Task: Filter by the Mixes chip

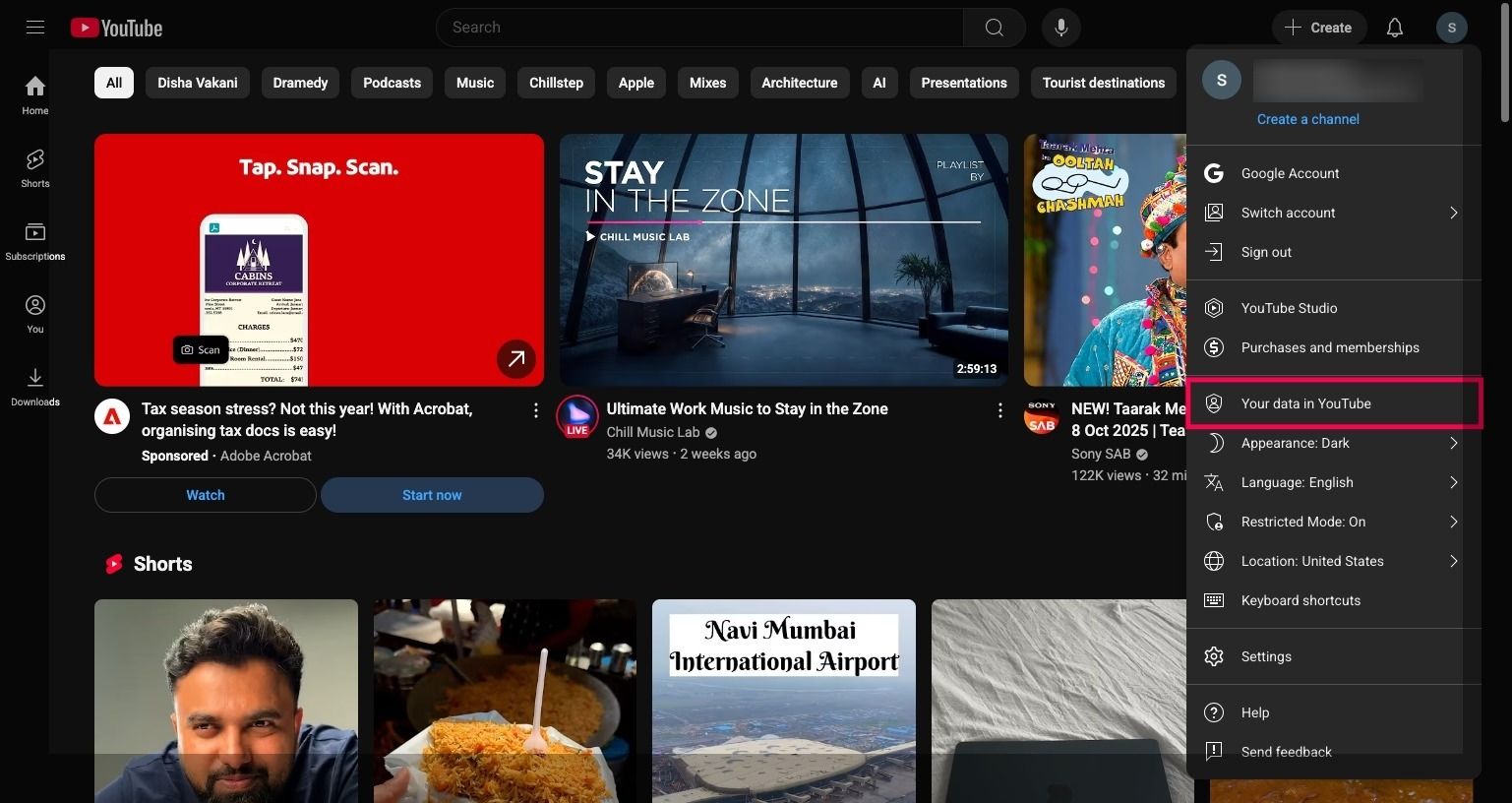Action: point(707,83)
